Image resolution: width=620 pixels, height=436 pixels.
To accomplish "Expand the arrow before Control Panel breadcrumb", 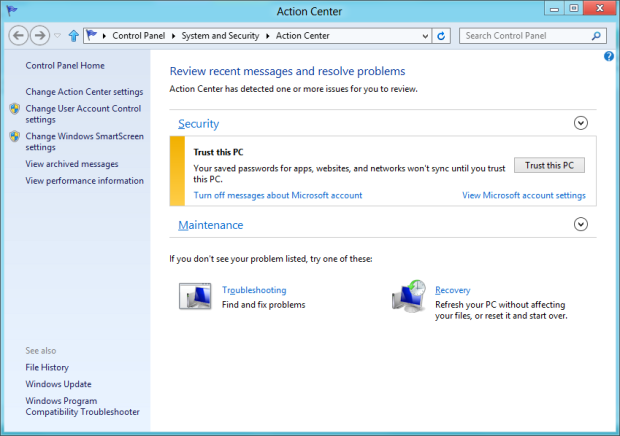I will coord(104,36).
